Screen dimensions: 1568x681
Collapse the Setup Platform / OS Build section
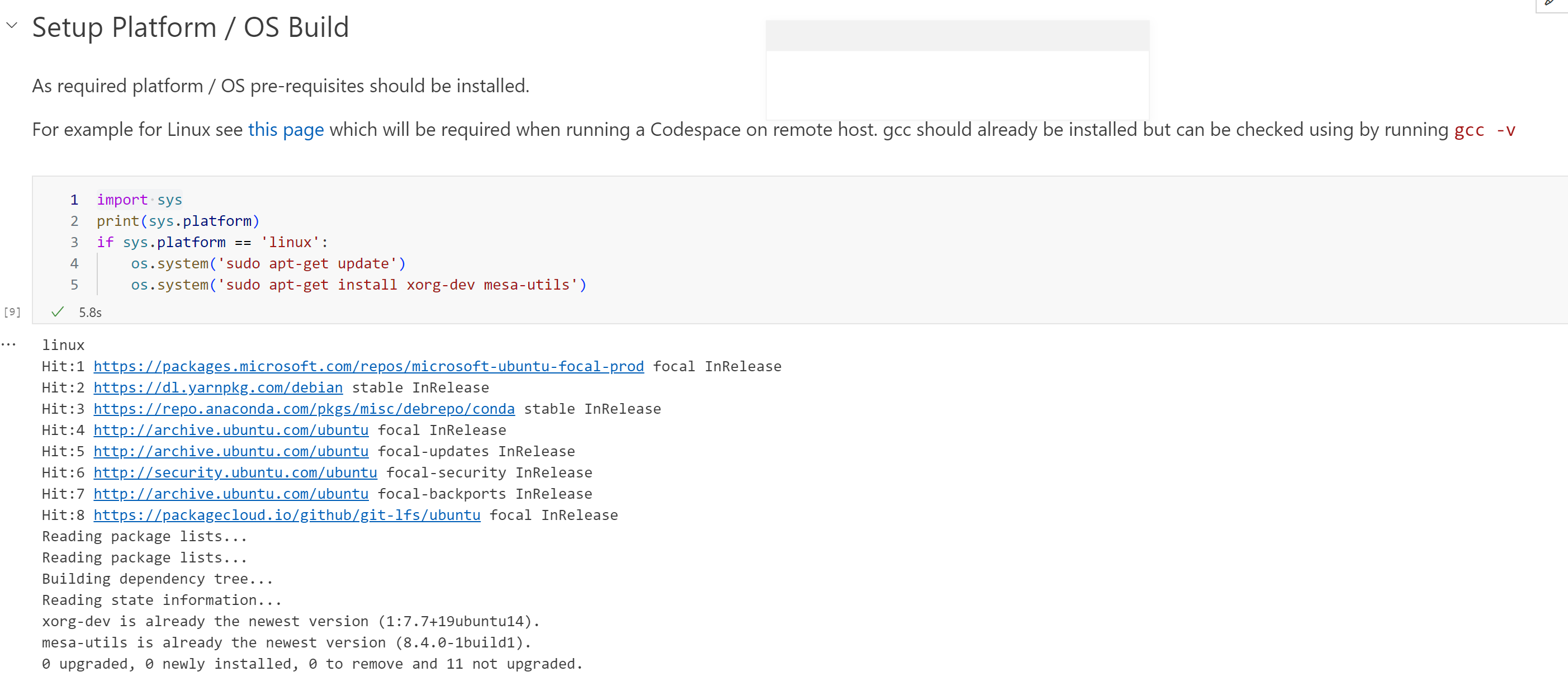point(12,26)
